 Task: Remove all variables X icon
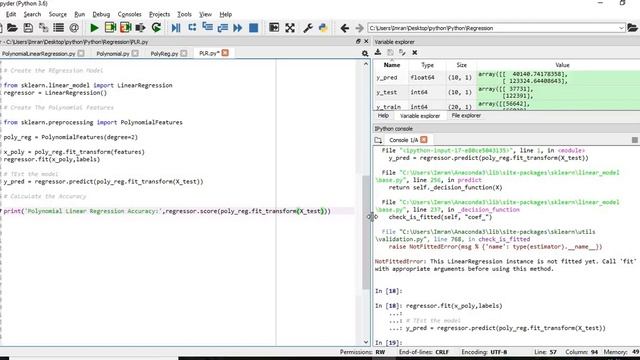[x=415, y=52]
